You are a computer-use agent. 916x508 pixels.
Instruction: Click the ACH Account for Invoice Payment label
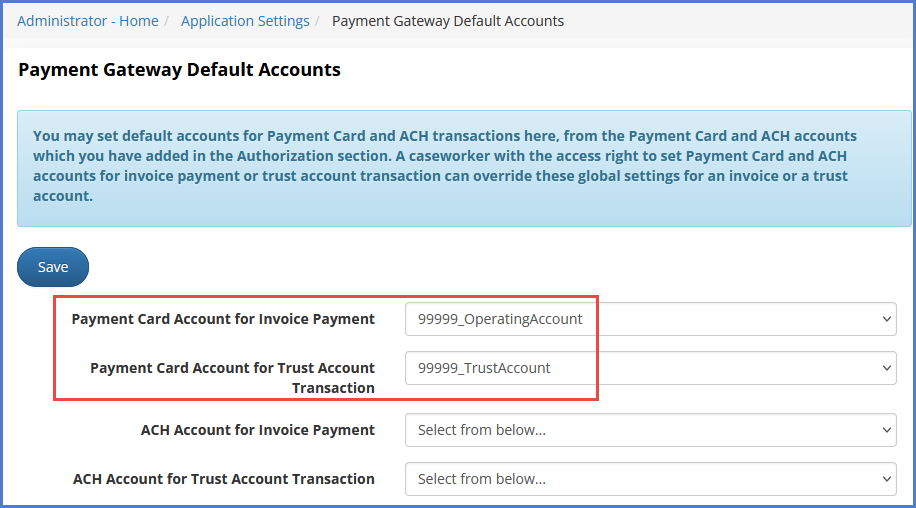click(x=257, y=430)
